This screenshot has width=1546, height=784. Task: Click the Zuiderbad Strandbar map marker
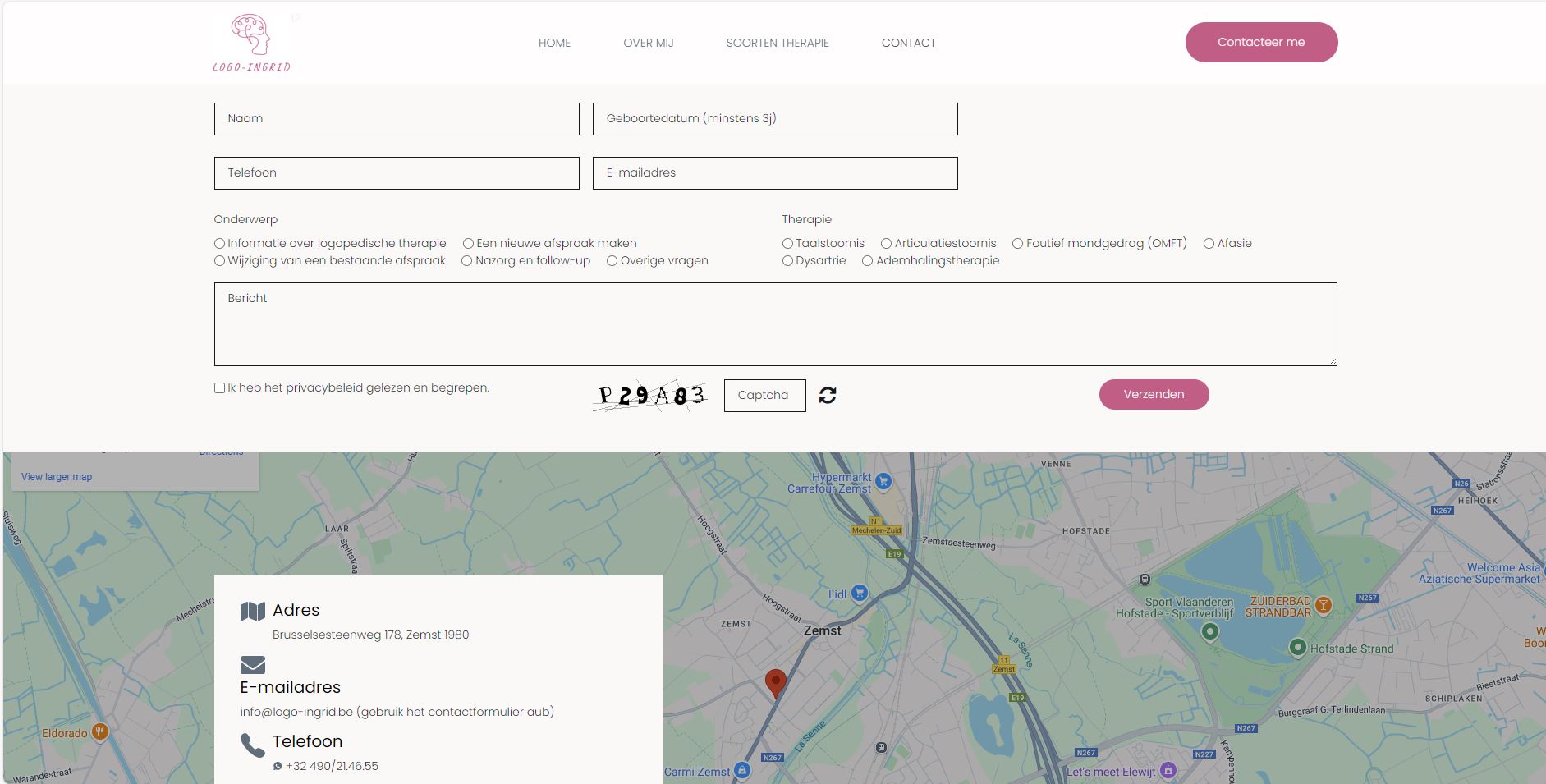[x=1323, y=606]
